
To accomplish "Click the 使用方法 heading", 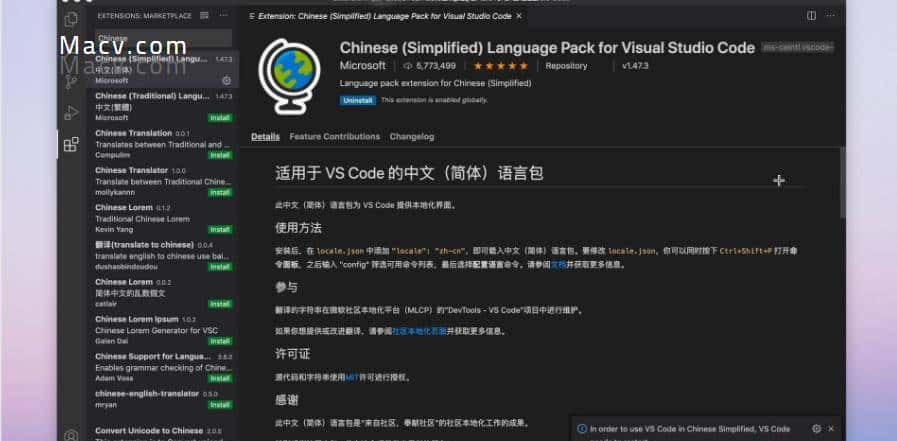I will tap(298, 228).
